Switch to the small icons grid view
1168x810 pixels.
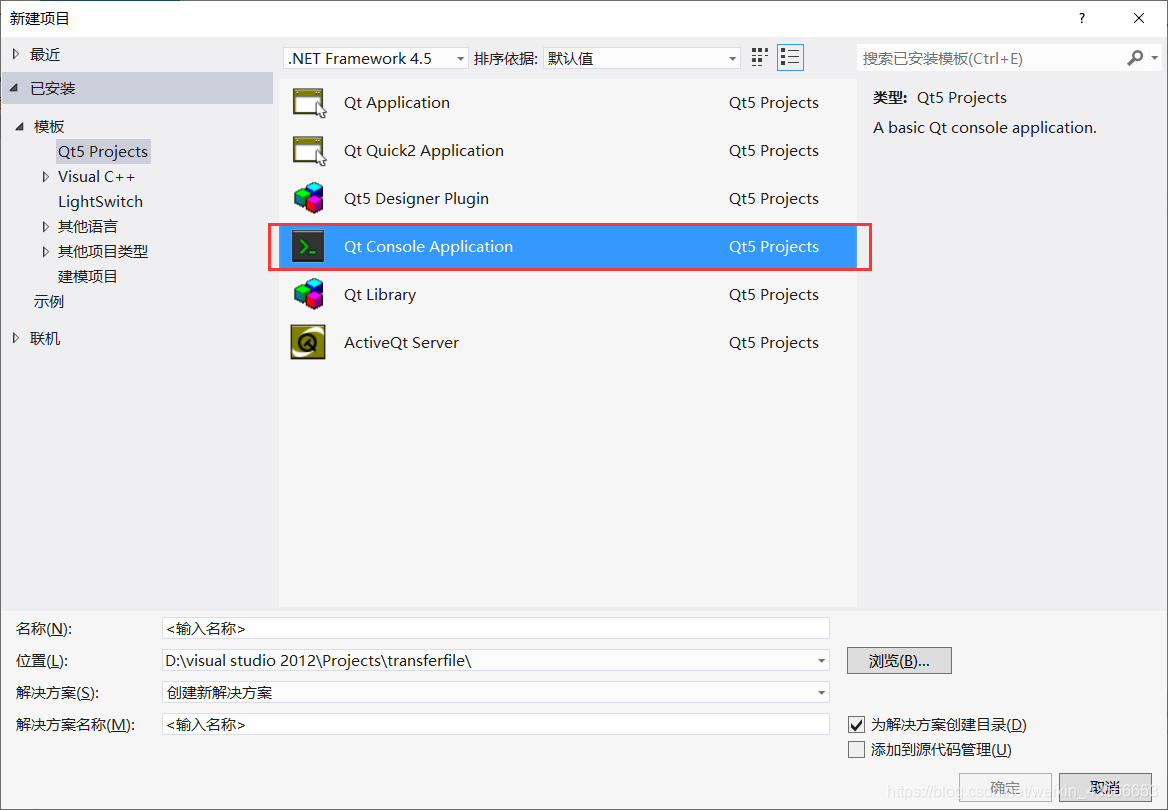click(759, 57)
